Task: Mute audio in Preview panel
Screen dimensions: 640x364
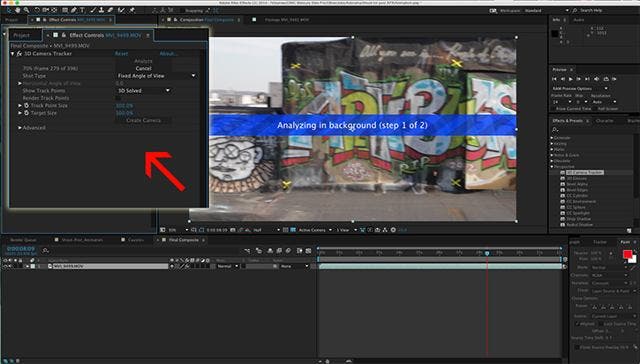Action: click(596, 79)
